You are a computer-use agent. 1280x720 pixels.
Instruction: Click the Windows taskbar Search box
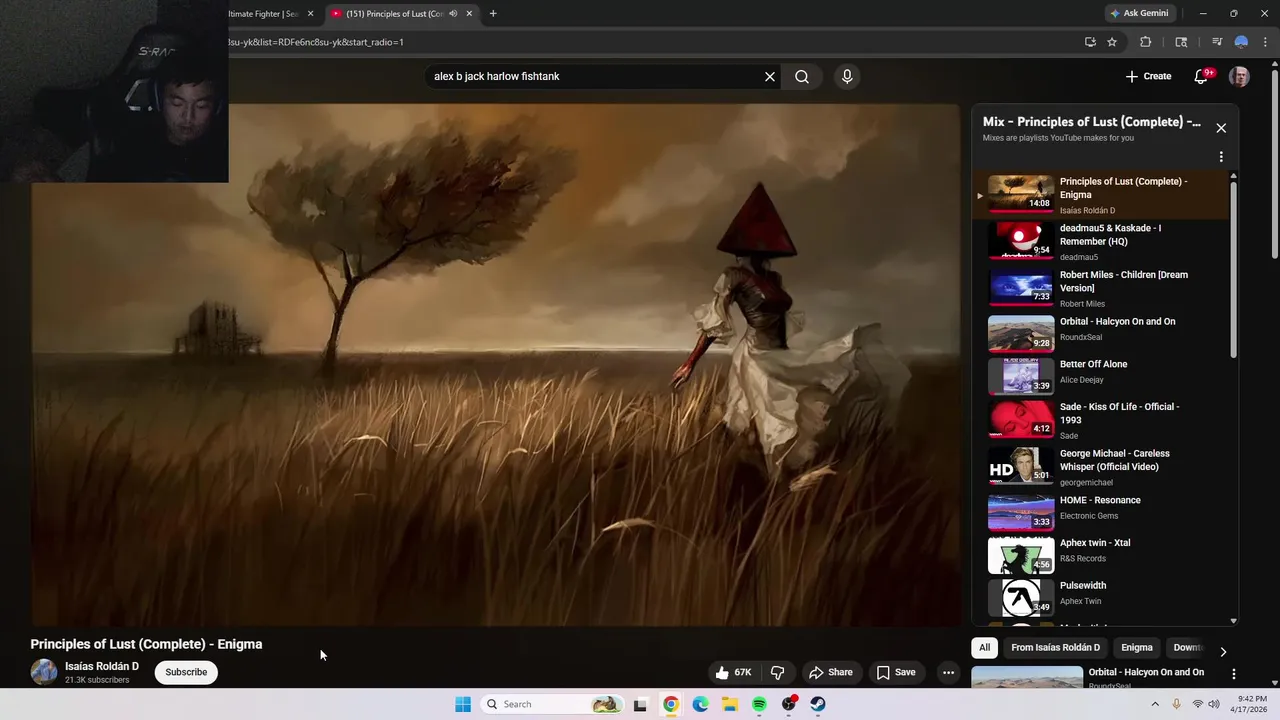coord(550,704)
